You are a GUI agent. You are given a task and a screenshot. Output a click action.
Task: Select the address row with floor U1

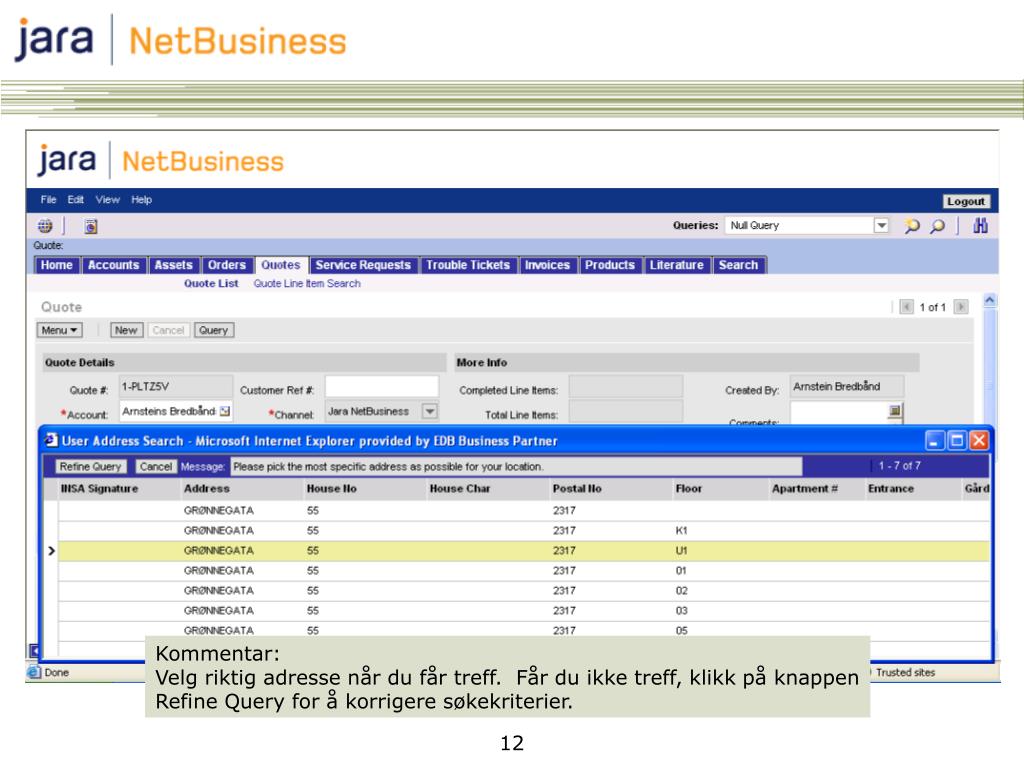tap(524, 551)
